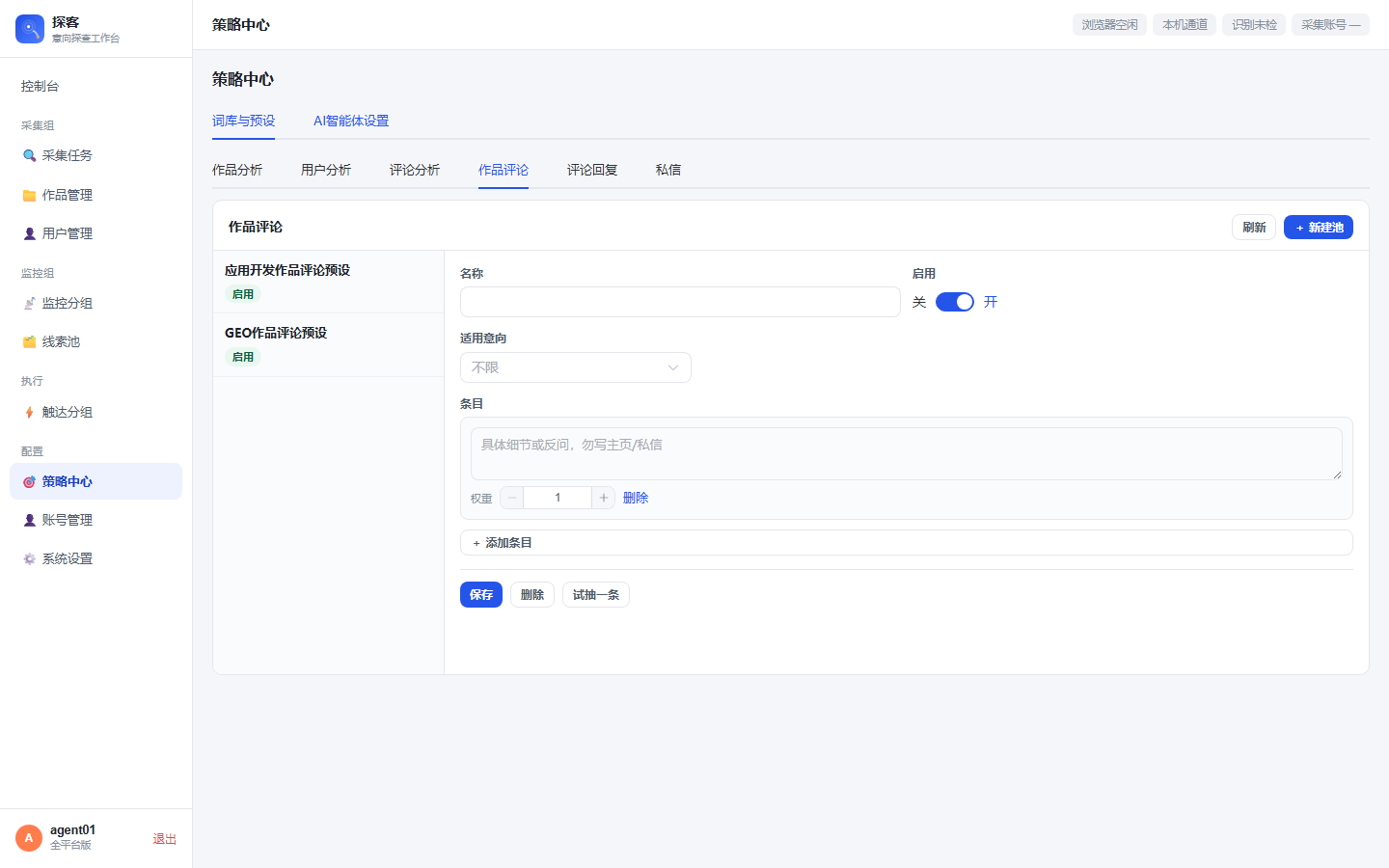Click the 监控分组 icon in sidebar
The image size is (1389, 868).
(29, 303)
